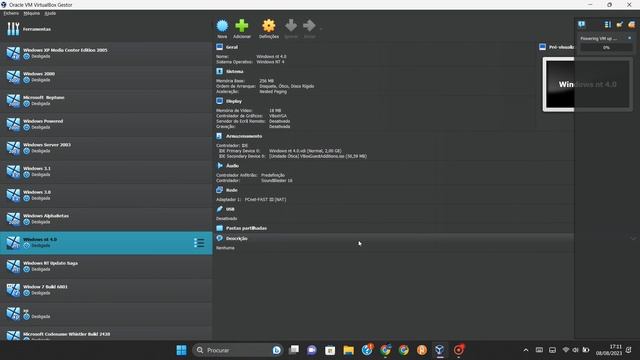Image resolution: width=640 pixels, height=360 pixels.
Task: Click the USB section plug icon
Action: (x=220, y=209)
